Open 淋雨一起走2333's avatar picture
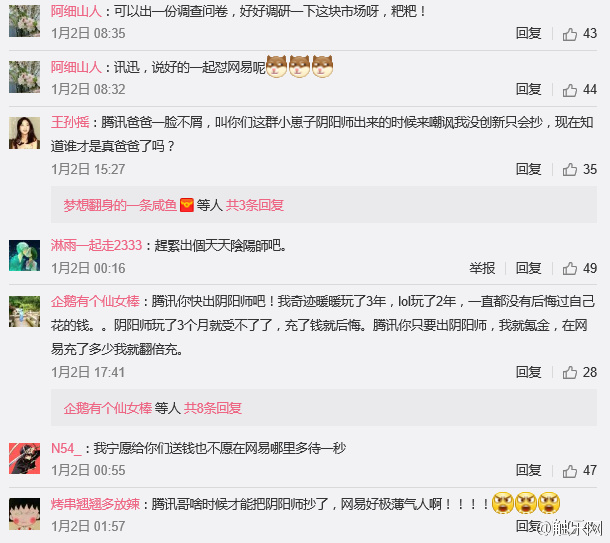 coord(25,255)
